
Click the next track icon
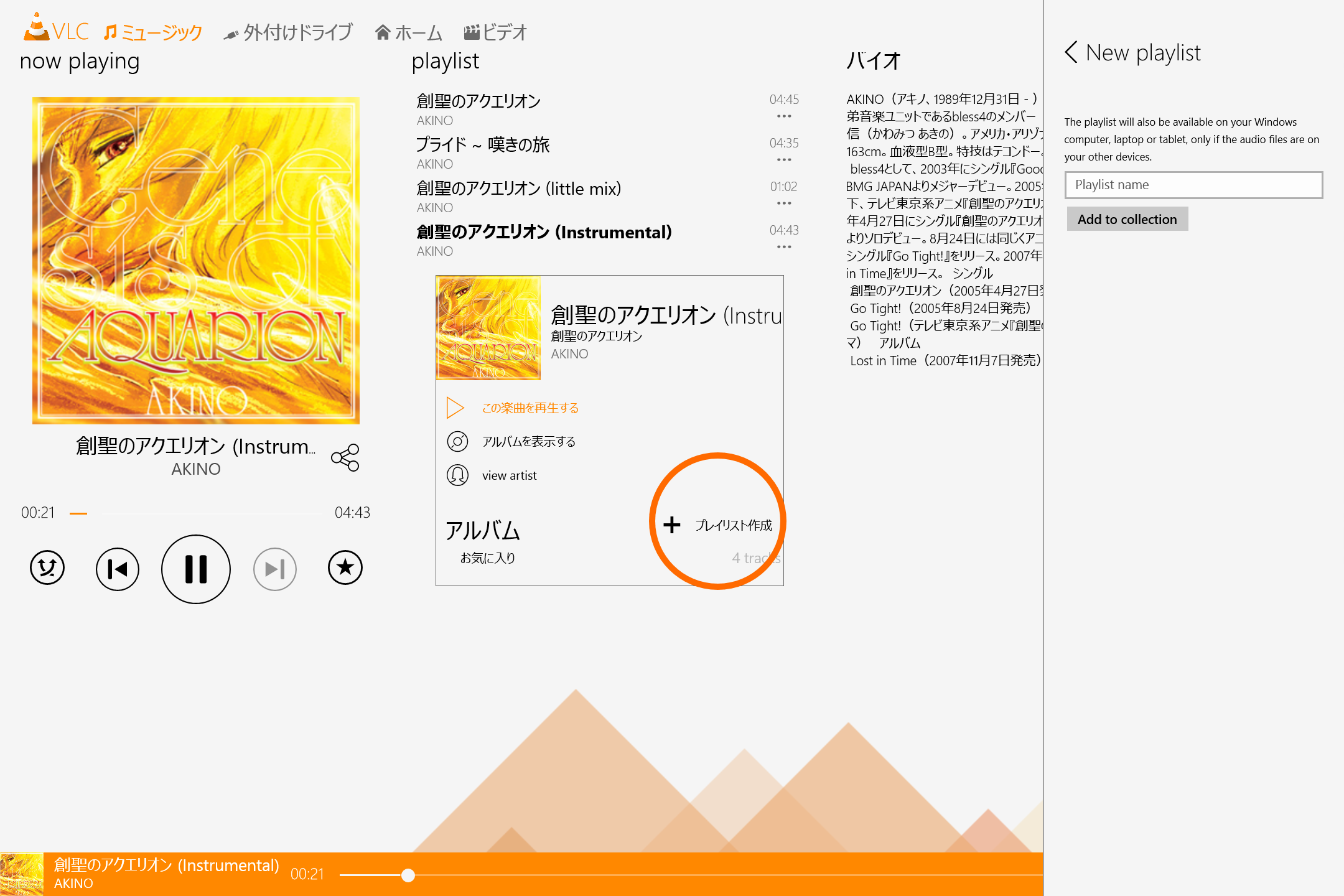click(274, 568)
